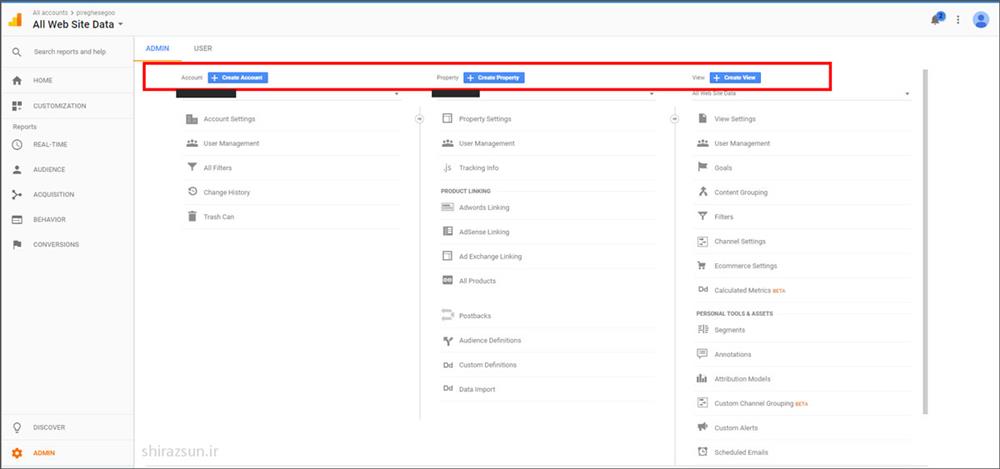Click the Home house icon
This screenshot has height=469, width=1000.
(x=17, y=80)
